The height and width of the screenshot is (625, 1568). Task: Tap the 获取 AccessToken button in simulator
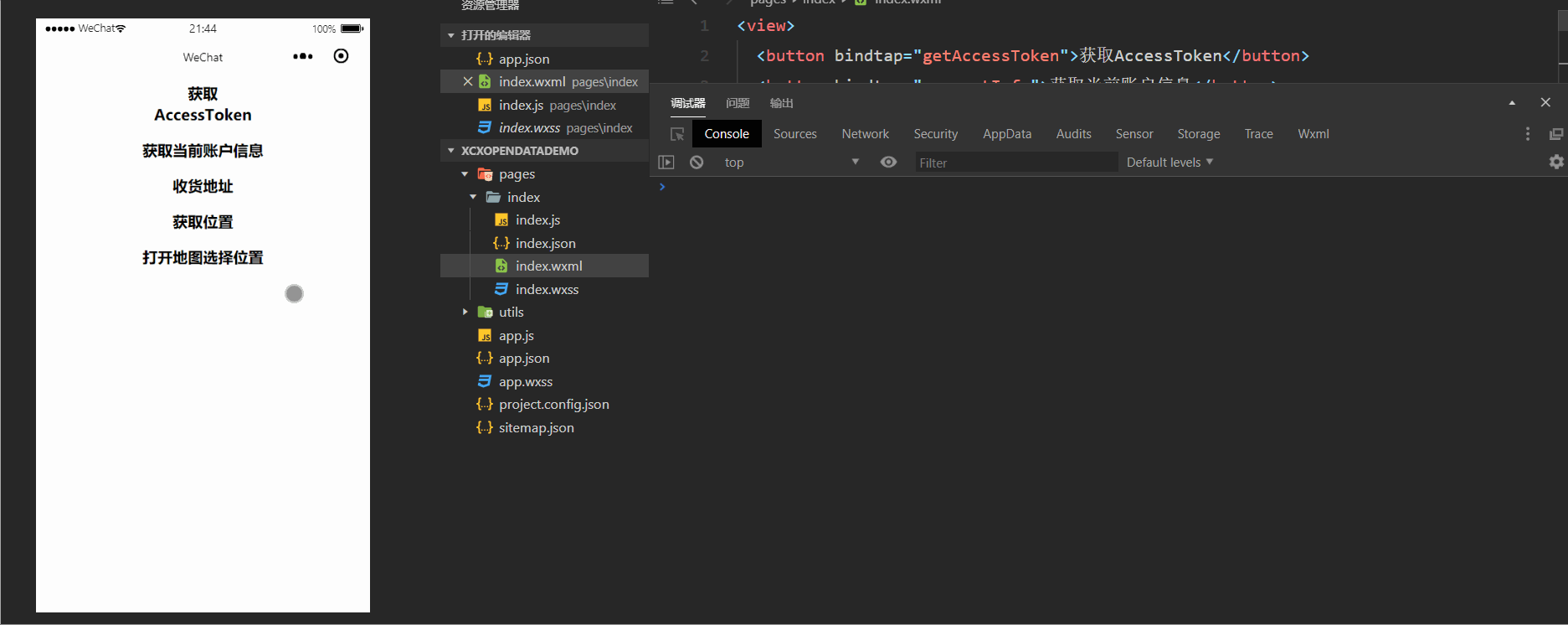(x=203, y=104)
